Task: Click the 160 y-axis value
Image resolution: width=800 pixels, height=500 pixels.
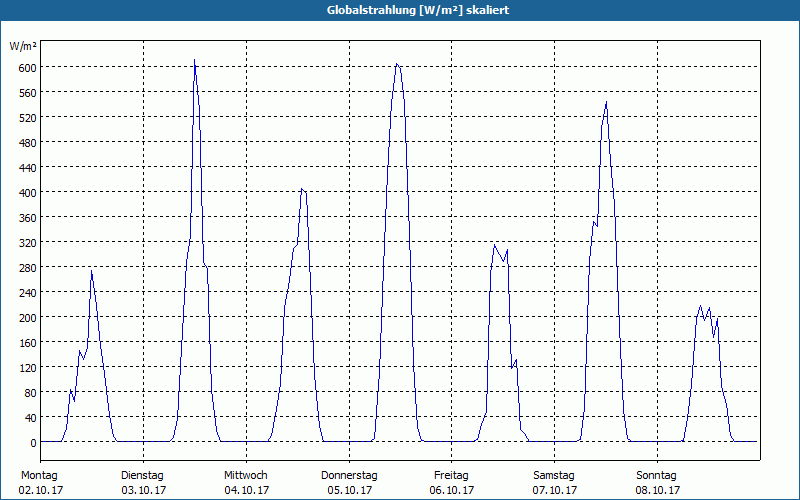Action: (26, 343)
